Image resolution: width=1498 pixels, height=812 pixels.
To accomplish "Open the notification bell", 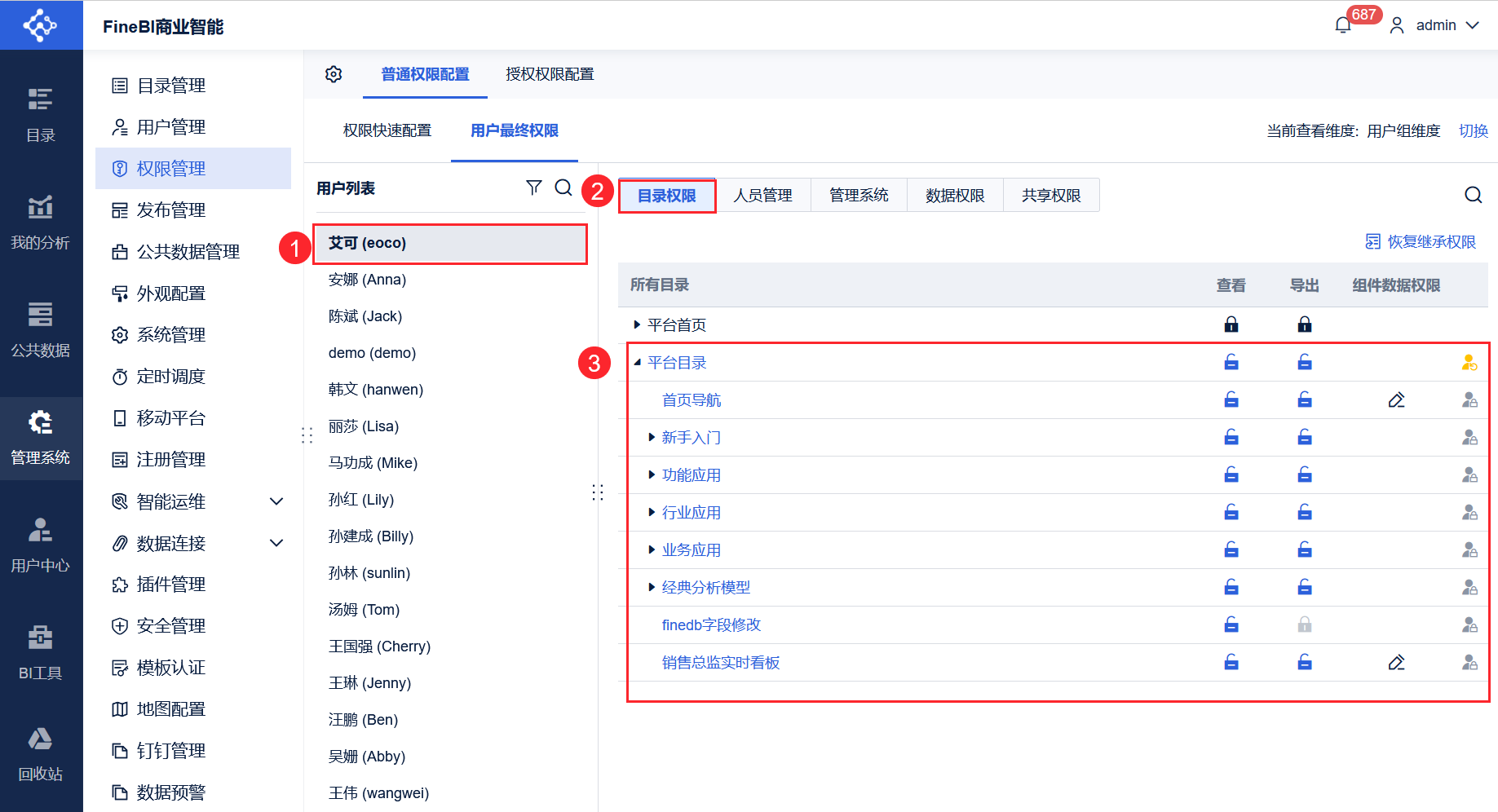I will tap(1343, 25).
